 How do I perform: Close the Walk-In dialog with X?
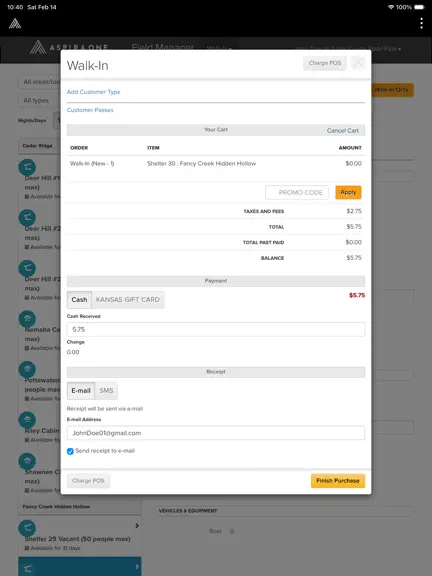pos(358,63)
